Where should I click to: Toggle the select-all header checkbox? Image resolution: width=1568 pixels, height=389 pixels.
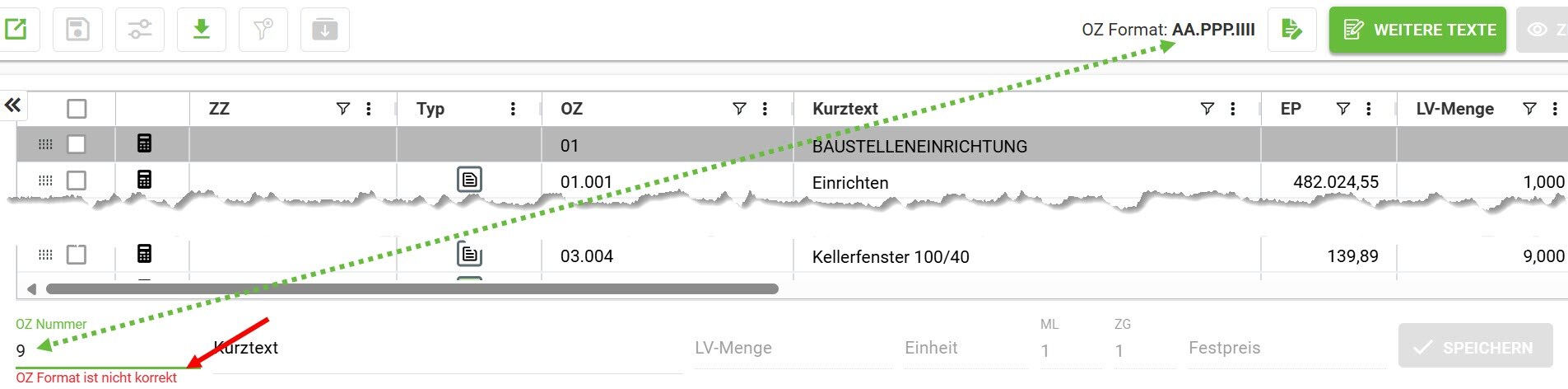[77, 109]
